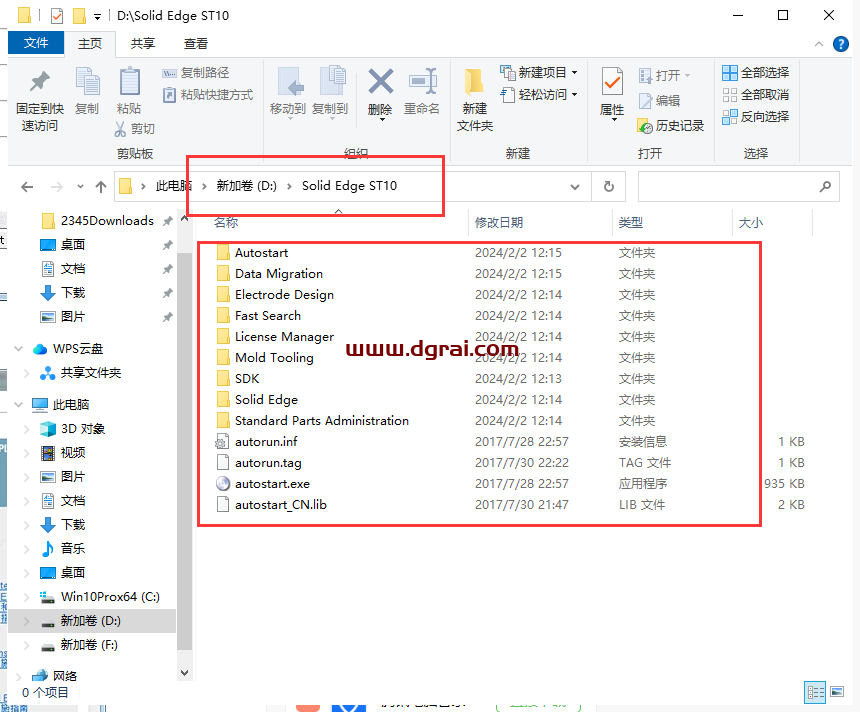860x712 pixels.
Task: Switch to the View (查看) tab
Action: [196, 43]
